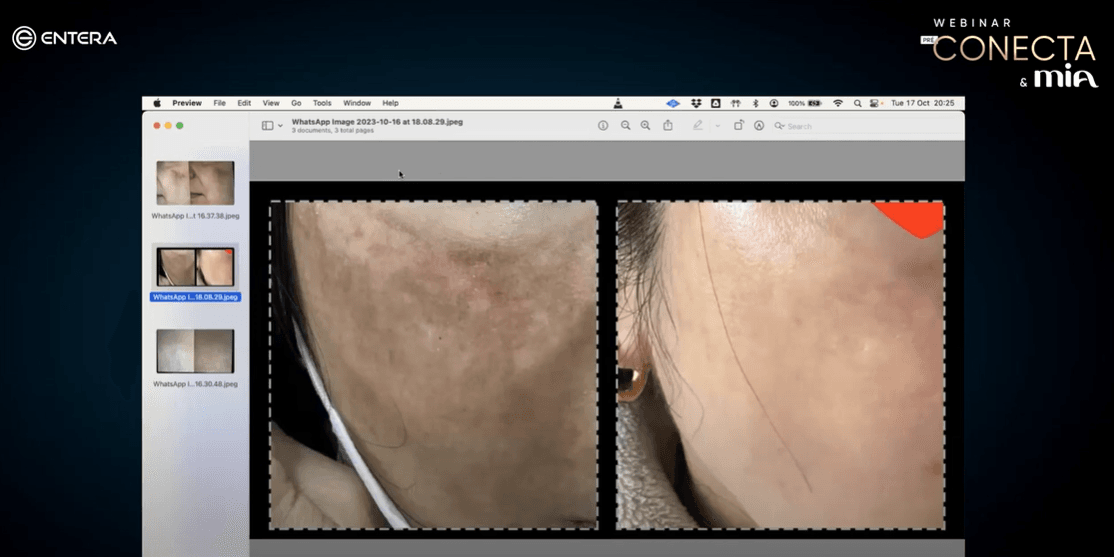Toggle the sidebar view button
1114x557 pixels.
coord(267,126)
